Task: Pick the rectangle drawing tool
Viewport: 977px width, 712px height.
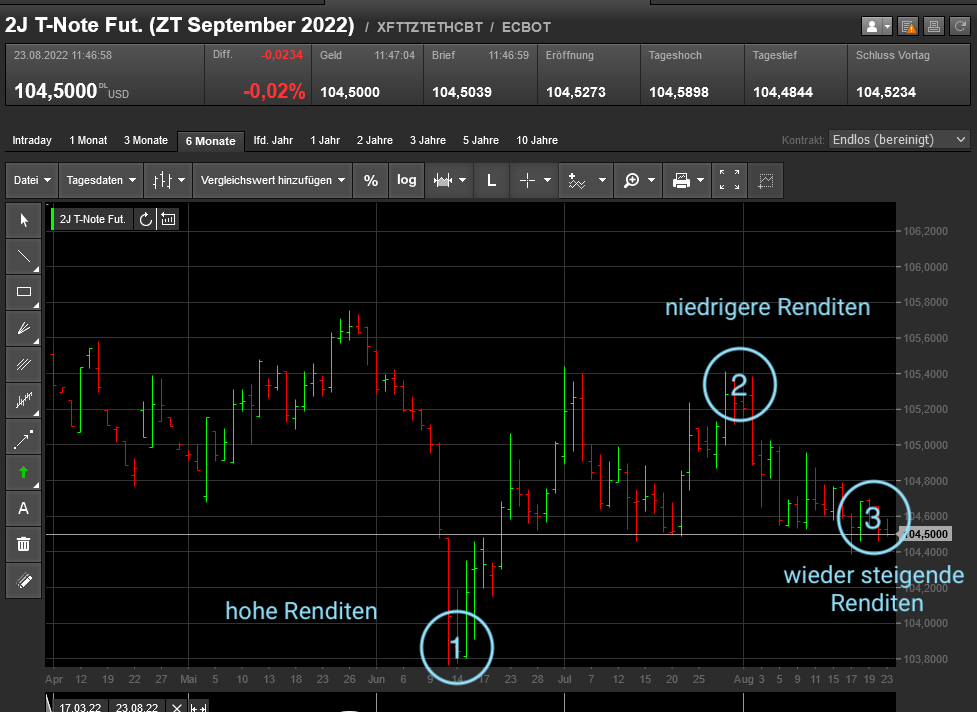Action: 24,292
